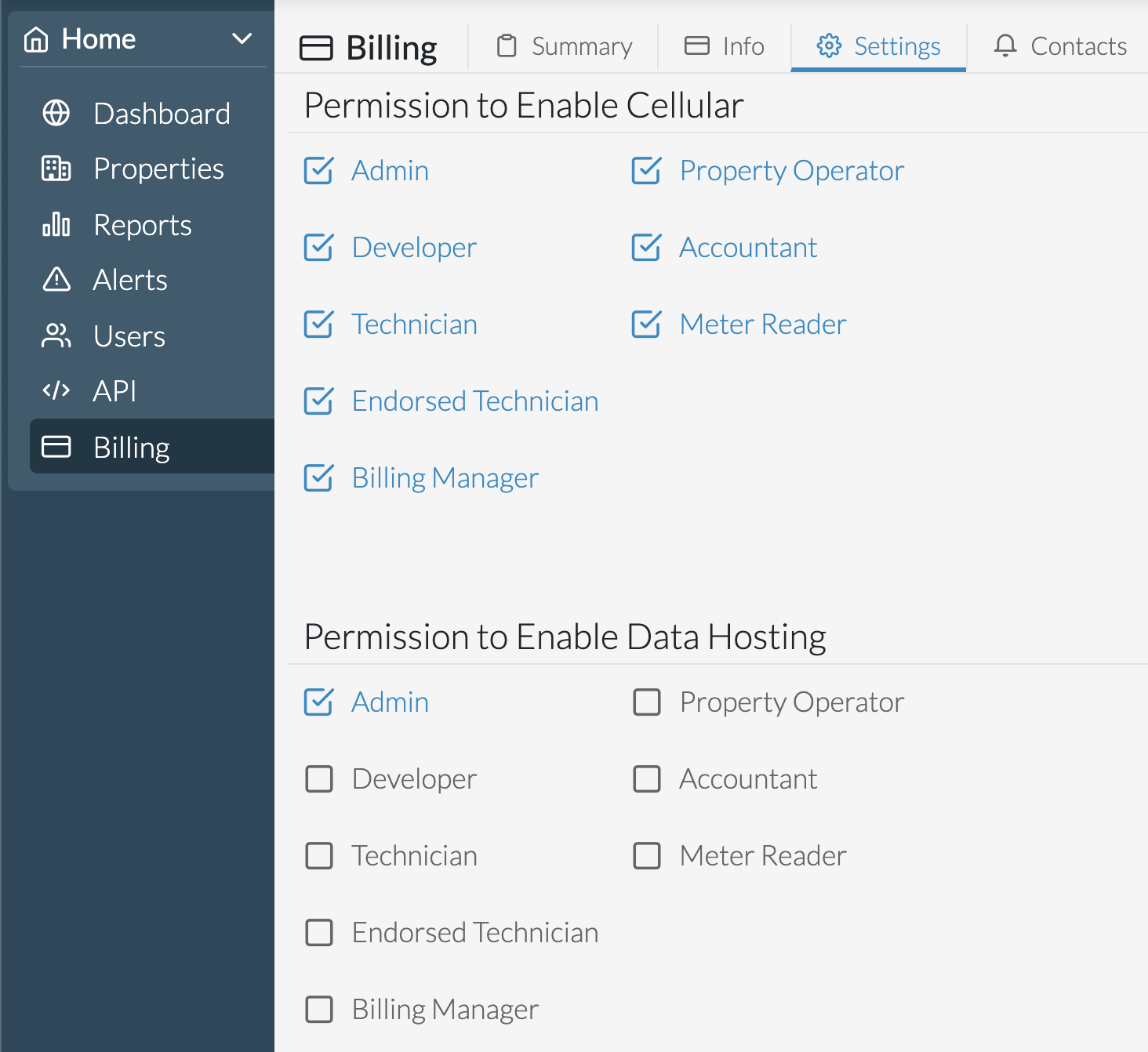Click the house icon beside Home
The height and width of the screenshot is (1052, 1148).
click(x=36, y=39)
